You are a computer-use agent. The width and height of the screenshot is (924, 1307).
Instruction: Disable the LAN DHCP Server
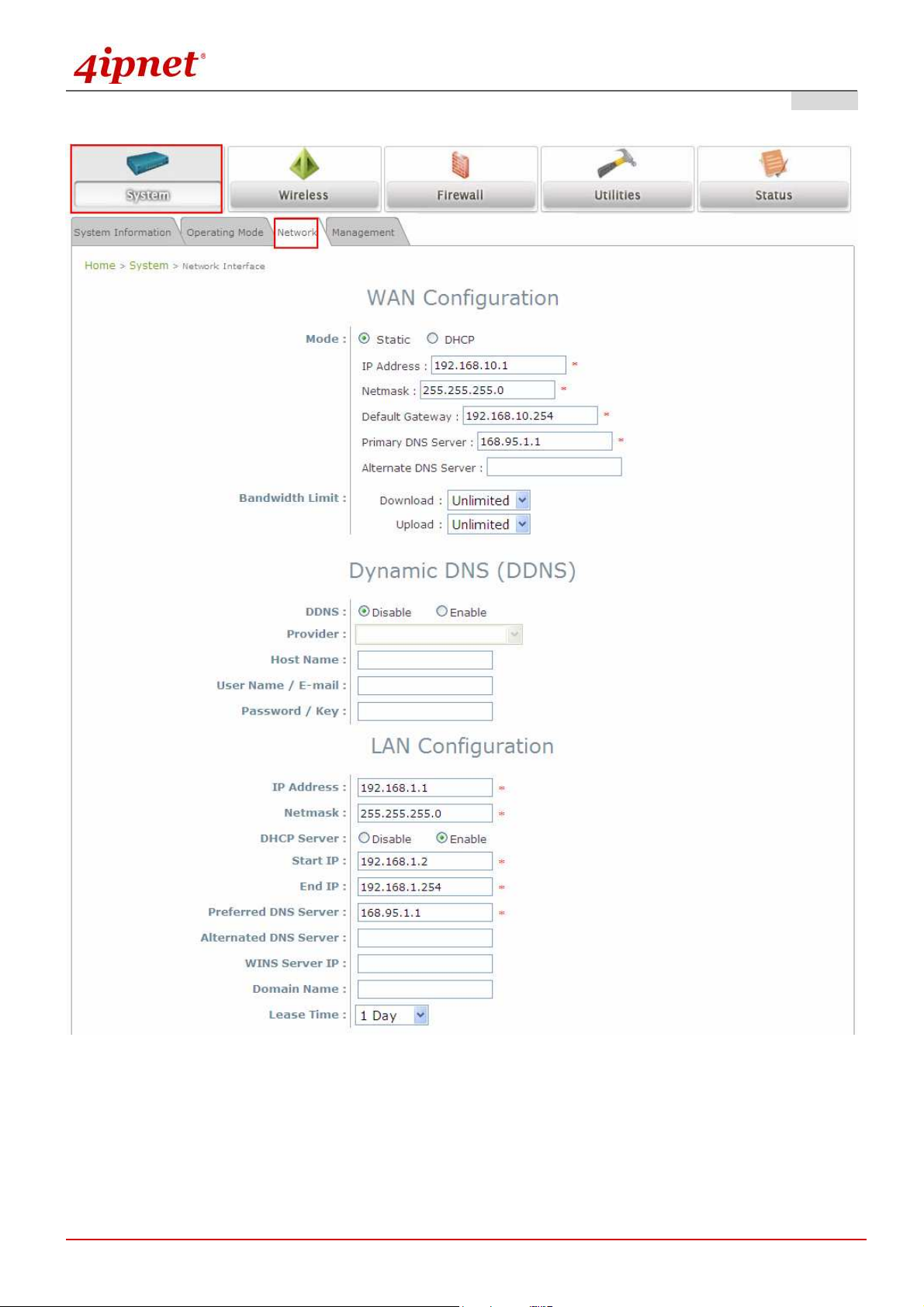point(364,838)
